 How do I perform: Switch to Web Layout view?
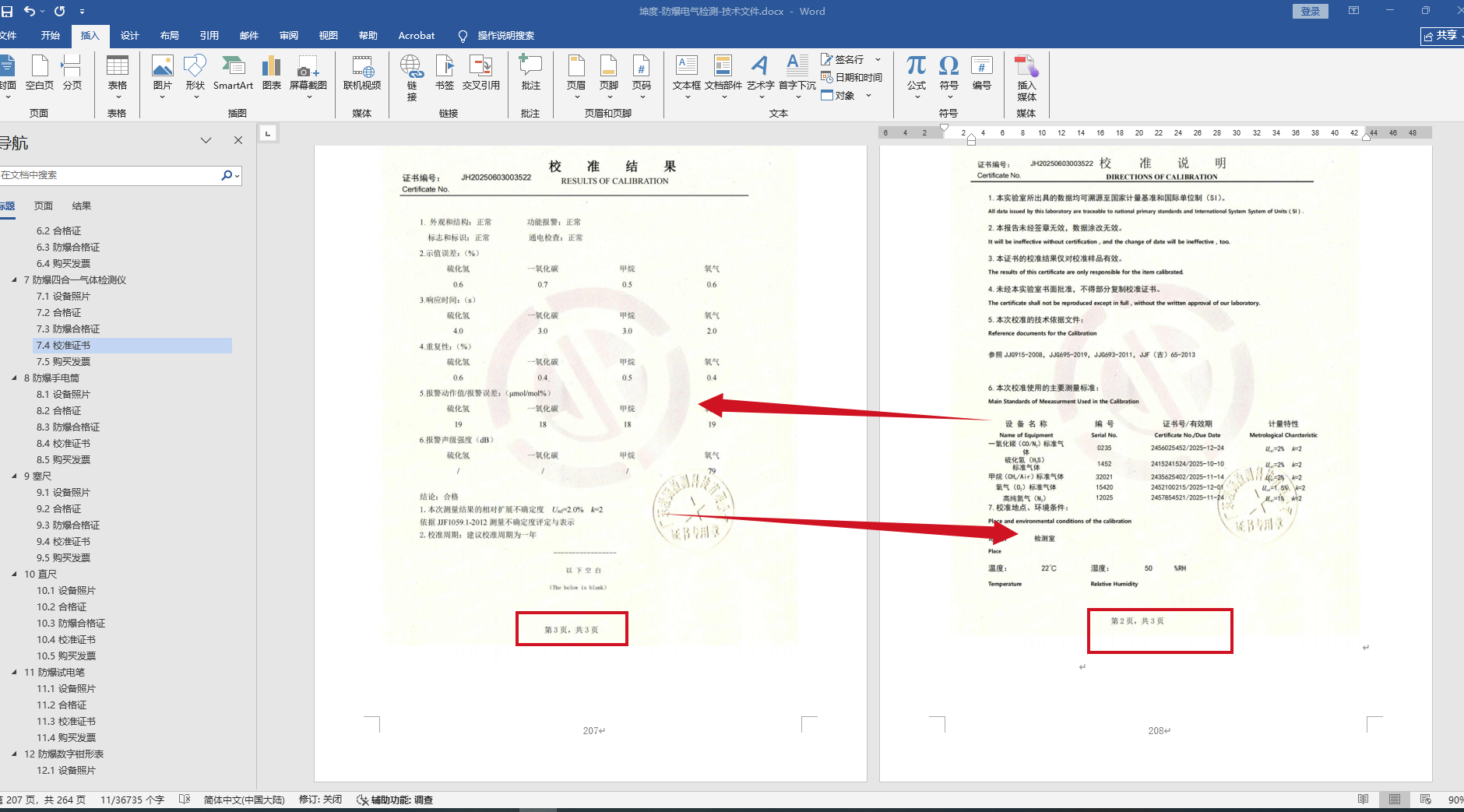coord(1426,800)
